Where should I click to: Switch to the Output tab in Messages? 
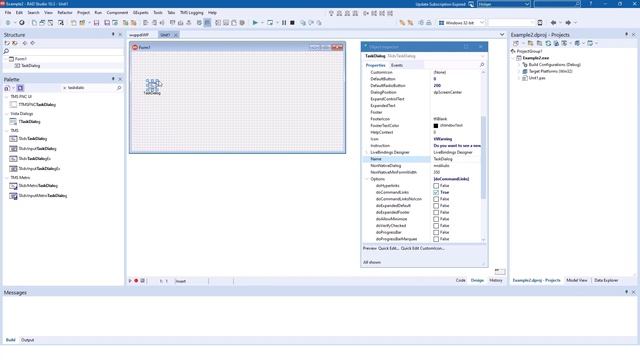point(27,340)
